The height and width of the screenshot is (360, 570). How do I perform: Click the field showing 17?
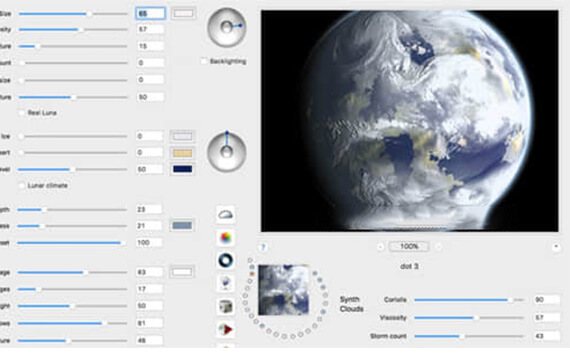[x=149, y=289]
